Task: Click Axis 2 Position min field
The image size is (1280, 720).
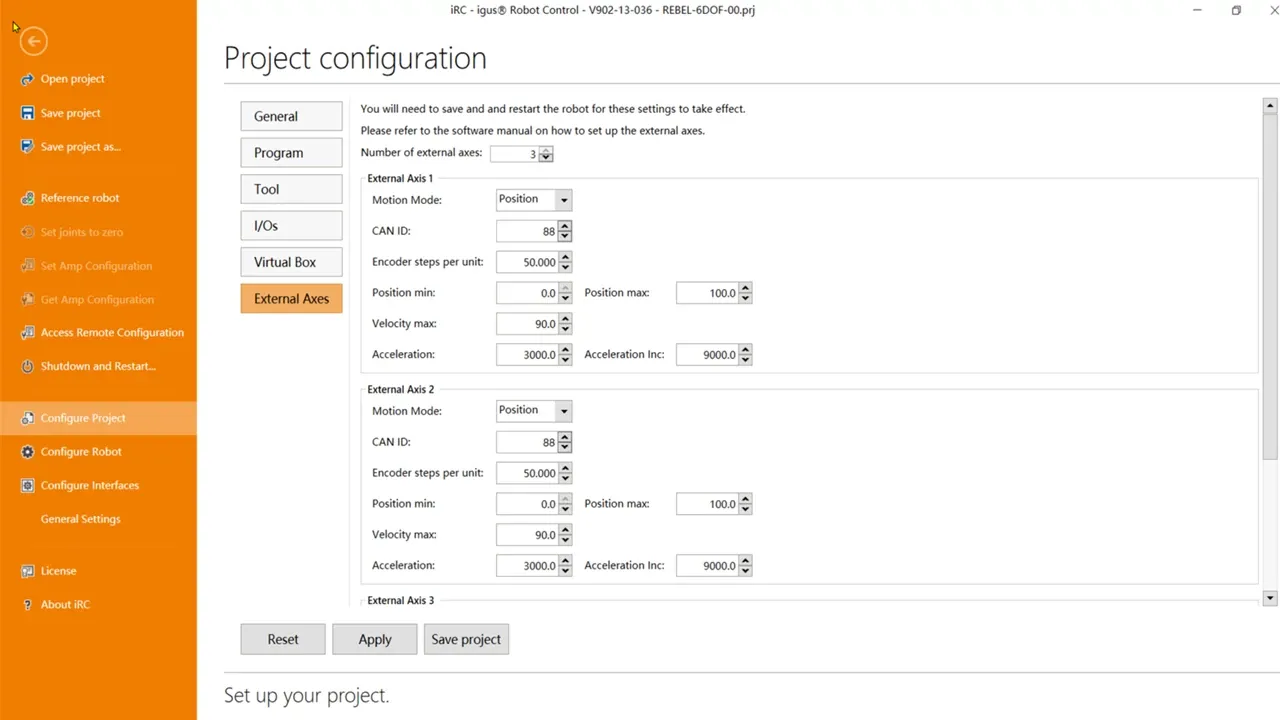Action: coord(527,504)
